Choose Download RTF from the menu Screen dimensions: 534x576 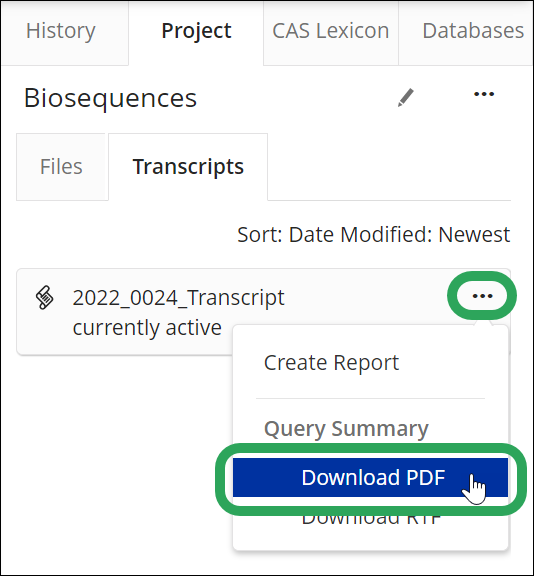pos(370,518)
